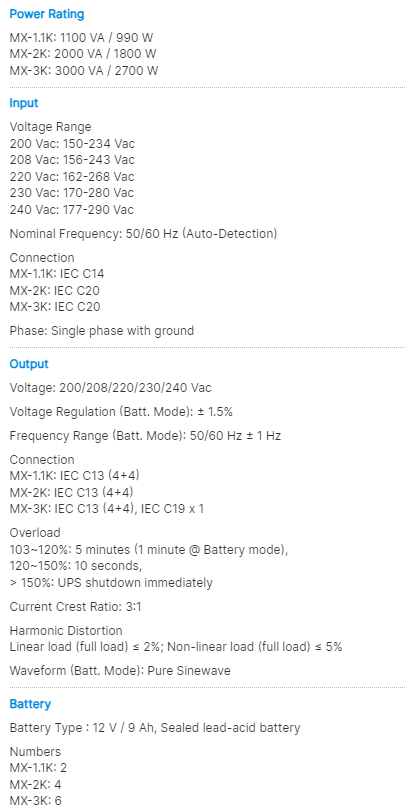This screenshot has width=406, height=812.
Task: Click the Waveform Pure Sinewave text
Action: [x=120, y=671]
